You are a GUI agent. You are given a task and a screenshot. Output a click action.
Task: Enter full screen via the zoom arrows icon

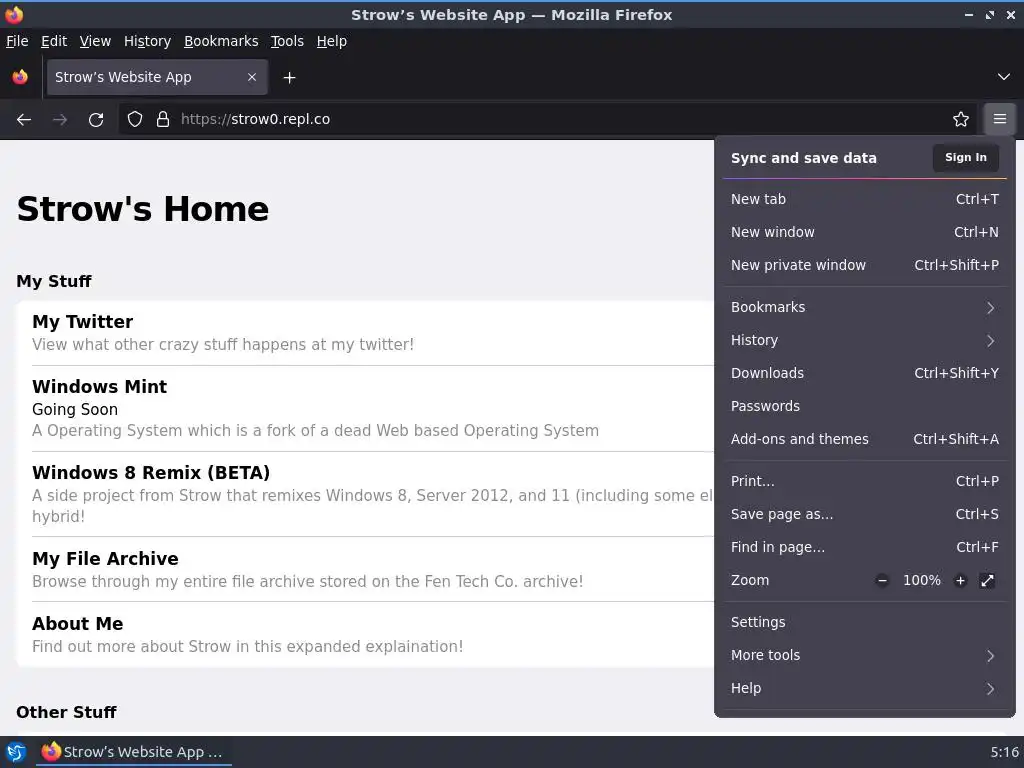[x=987, y=581]
